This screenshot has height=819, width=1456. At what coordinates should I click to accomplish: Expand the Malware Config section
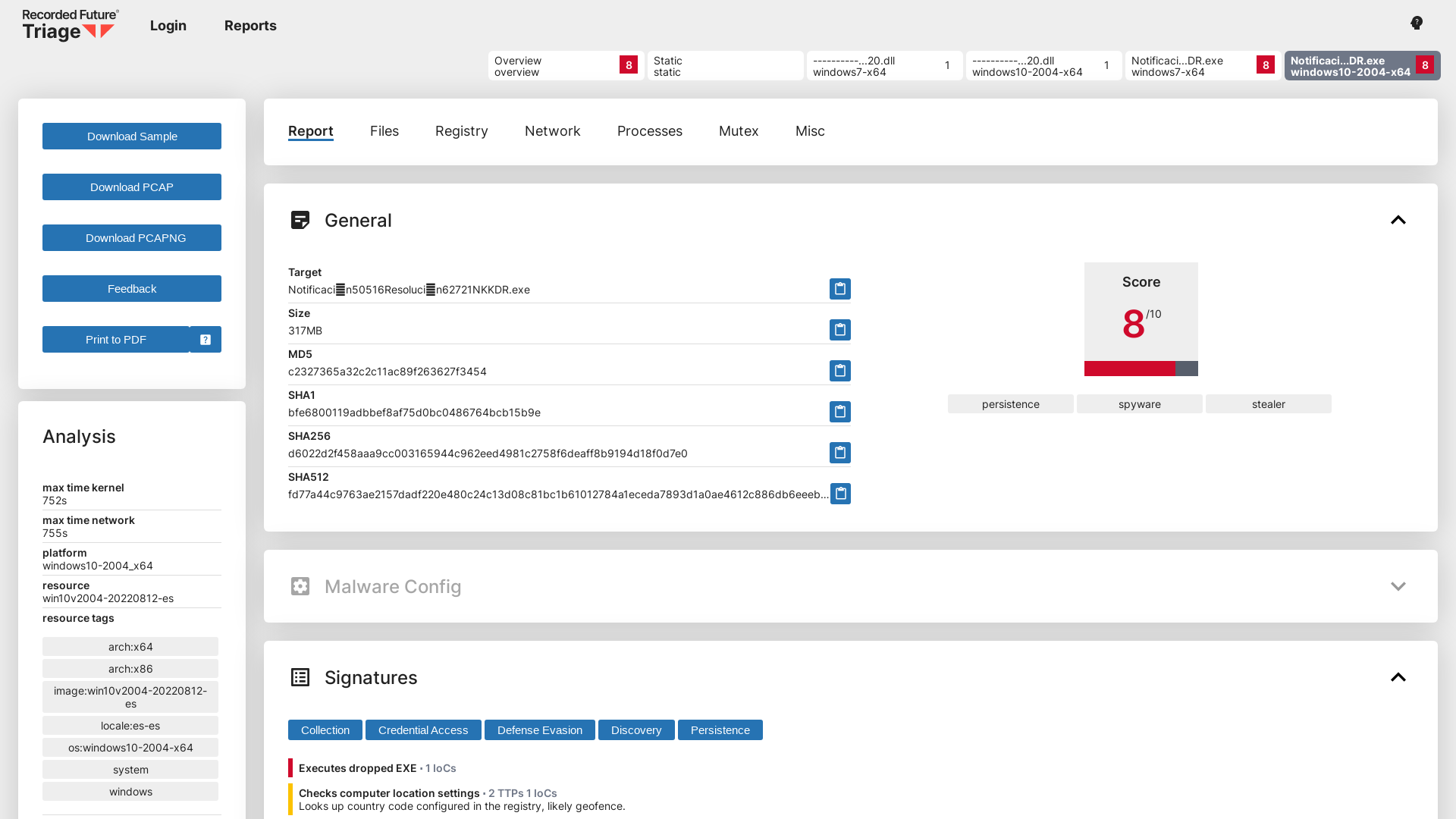[x=1399, y=586]
